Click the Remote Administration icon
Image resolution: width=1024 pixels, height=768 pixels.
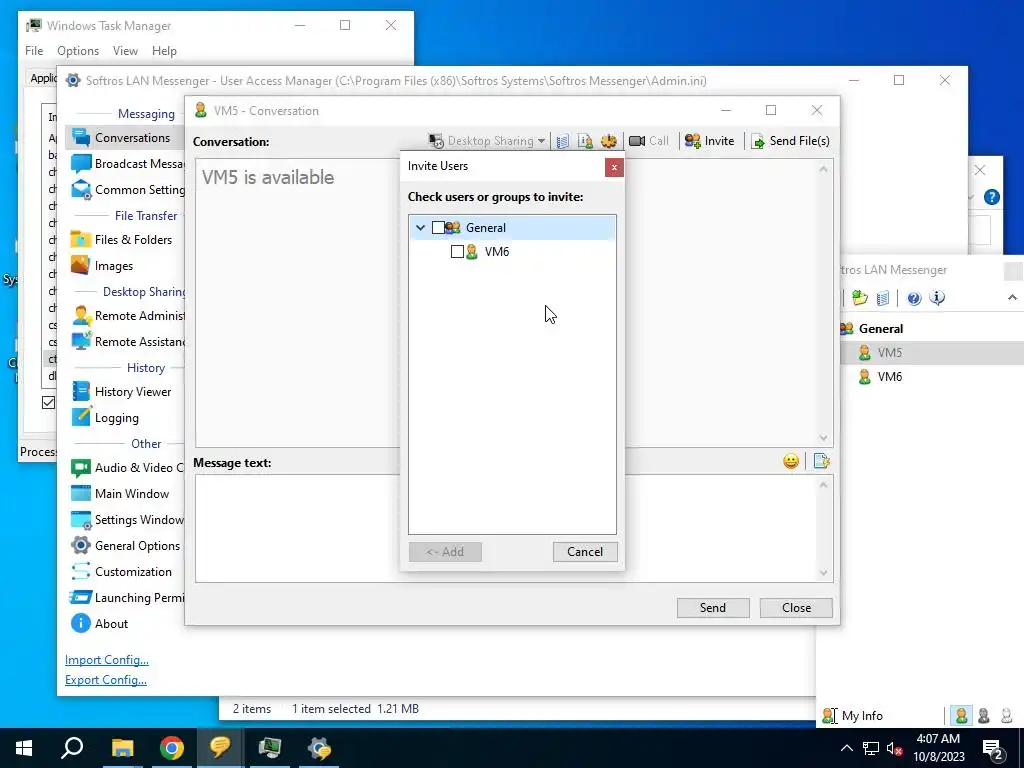pos(81,315)
